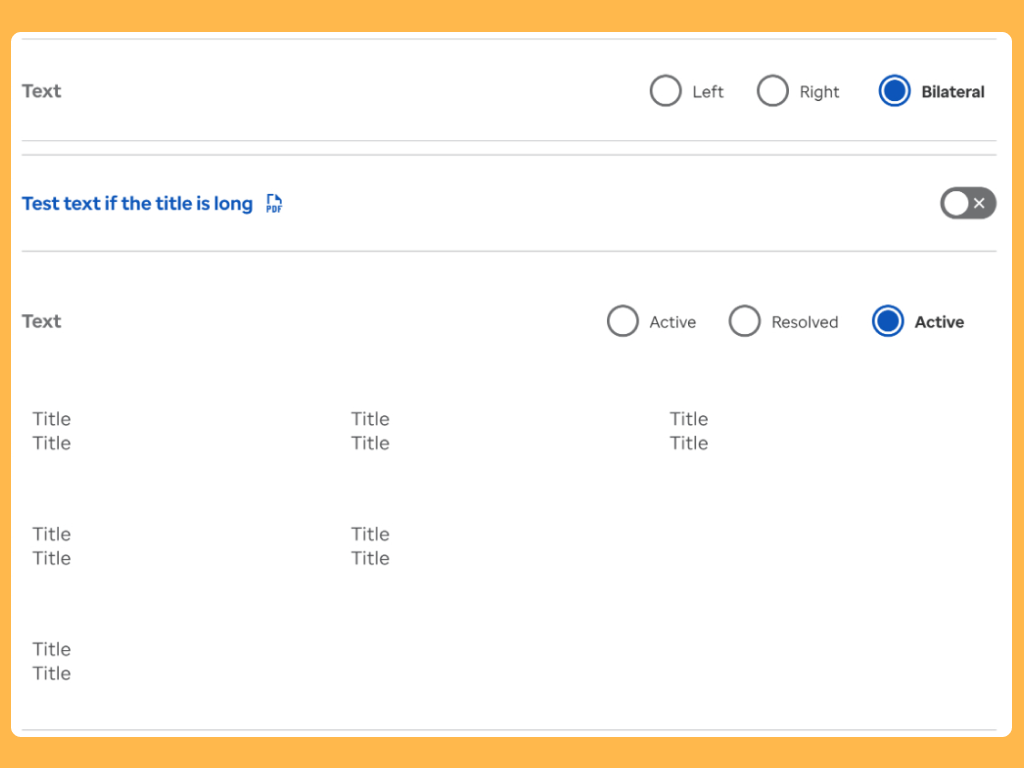The image size is (1024, 768).
Task: Click the upper Title in first row, first column
Action: tap(52, 419)
